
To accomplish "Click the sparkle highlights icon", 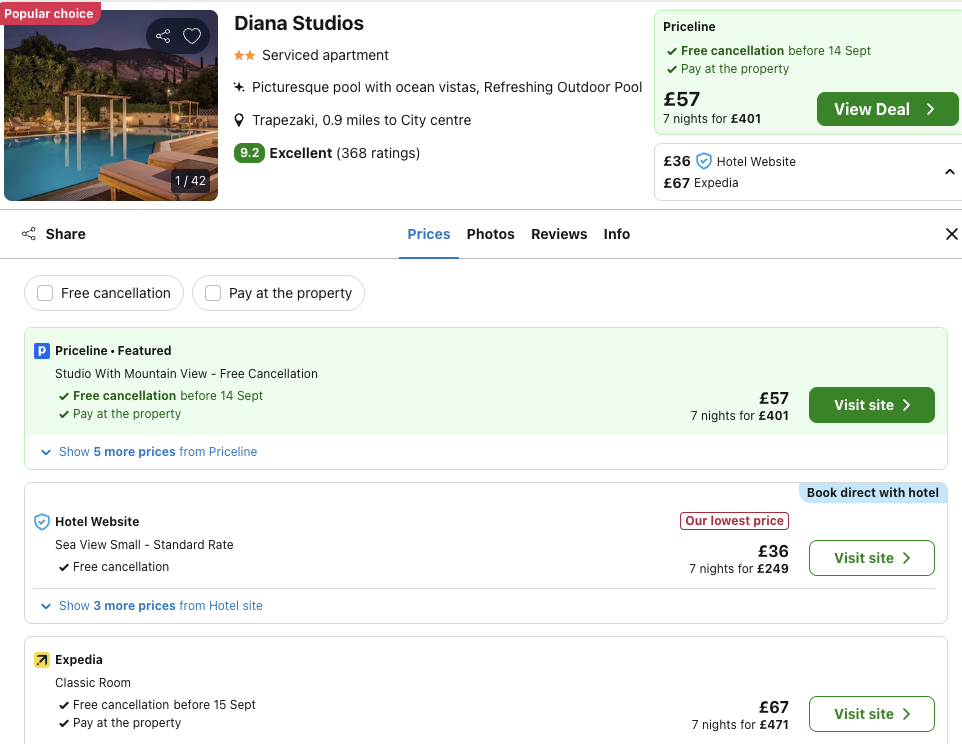I will click(x=239, y=87).
